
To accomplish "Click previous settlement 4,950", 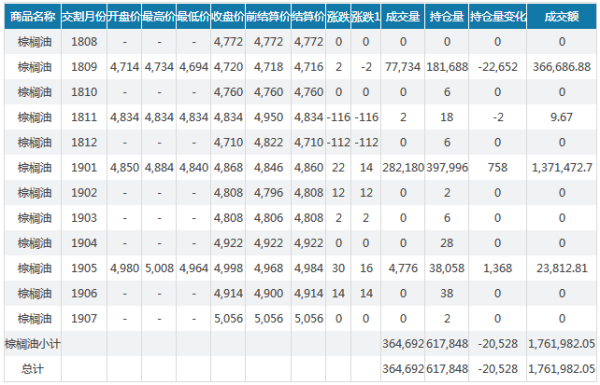I will click(x=268, y=117).
